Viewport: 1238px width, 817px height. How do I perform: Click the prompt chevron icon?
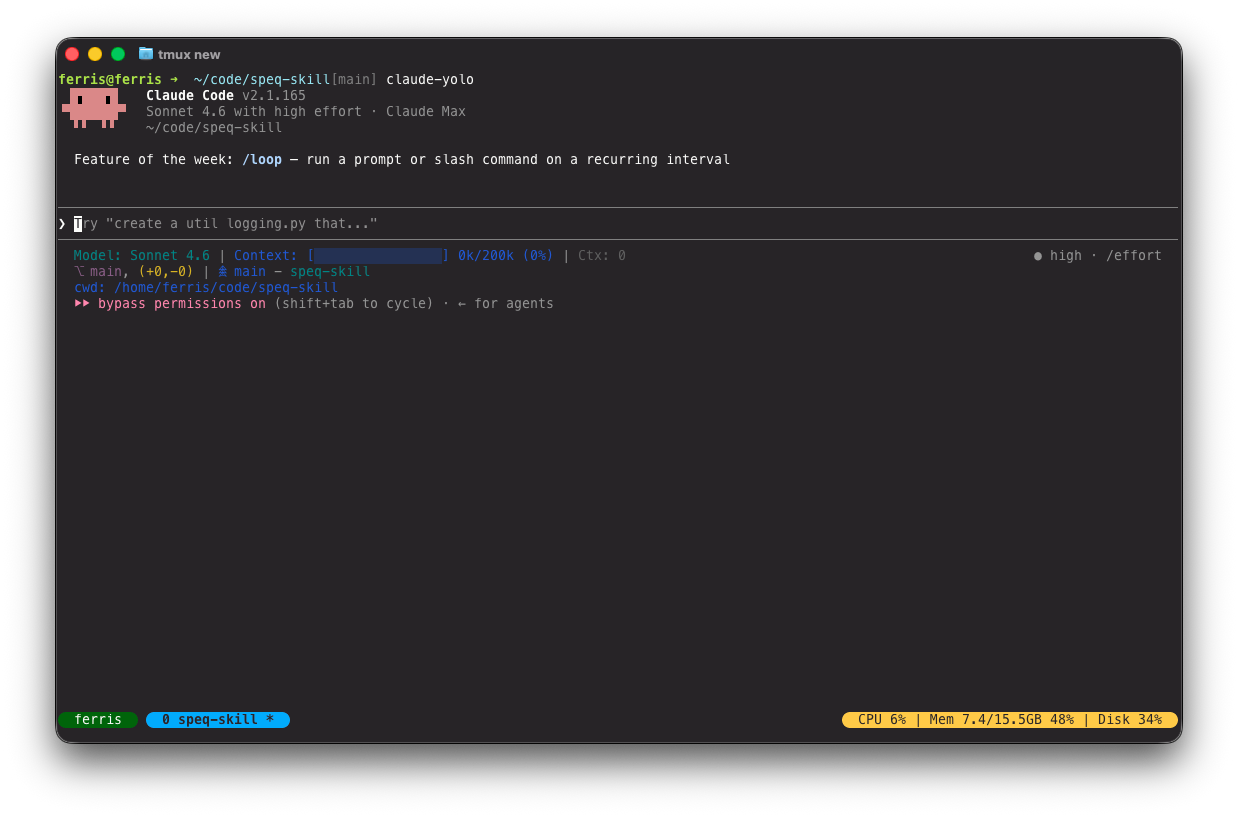tap(62, 223)
